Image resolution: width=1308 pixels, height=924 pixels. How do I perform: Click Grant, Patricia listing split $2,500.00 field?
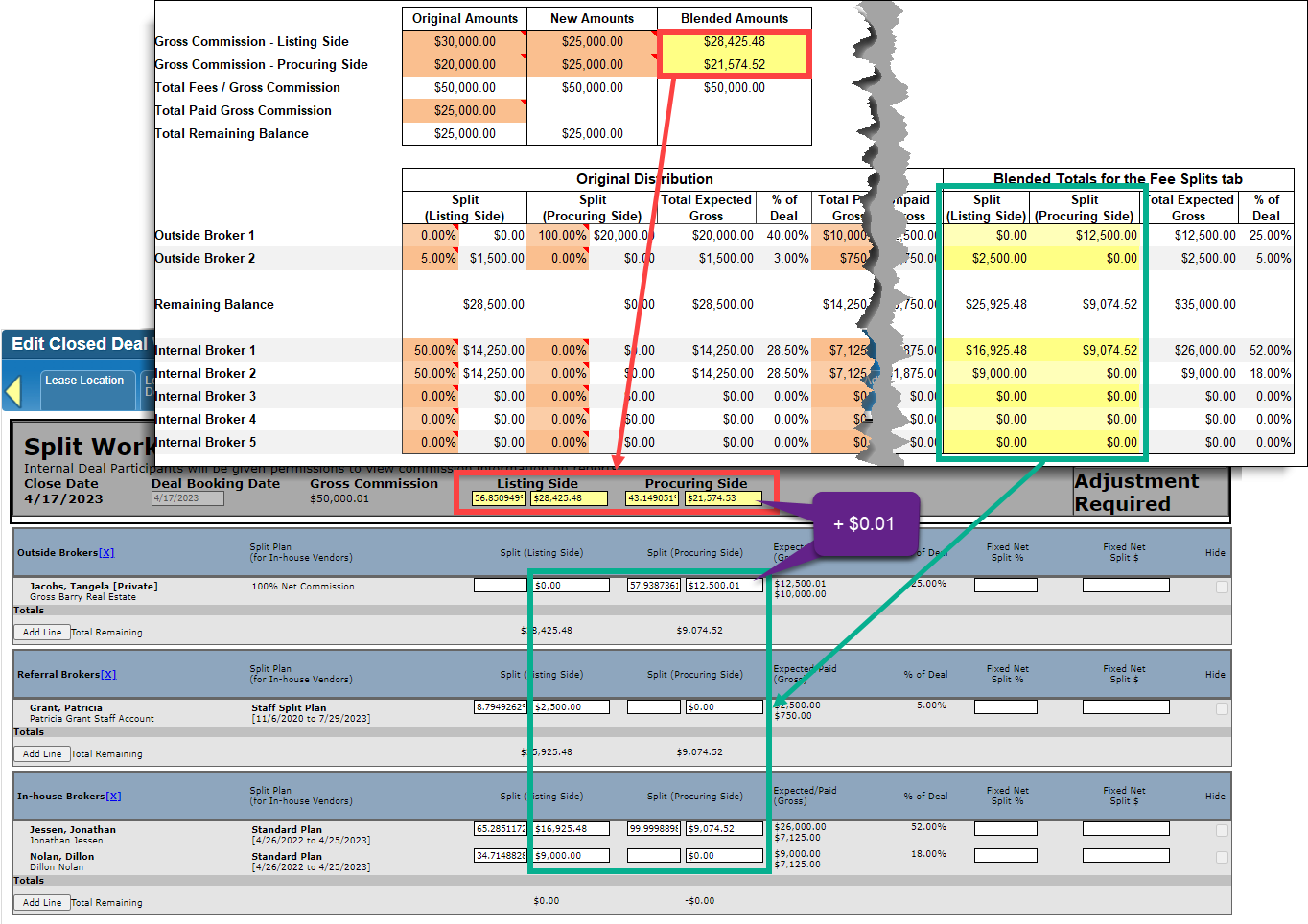[571, 707]
